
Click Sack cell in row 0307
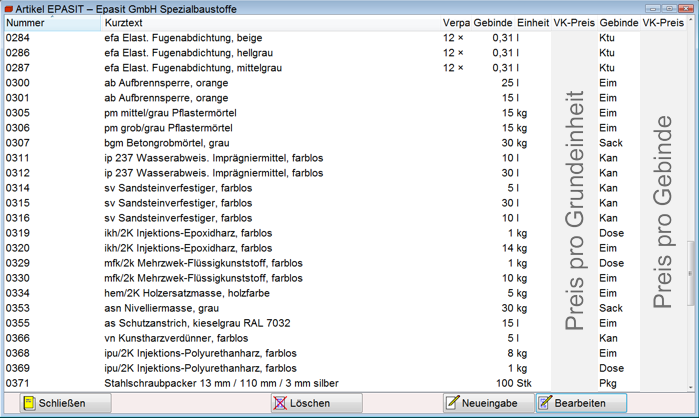tap(611, 143)
